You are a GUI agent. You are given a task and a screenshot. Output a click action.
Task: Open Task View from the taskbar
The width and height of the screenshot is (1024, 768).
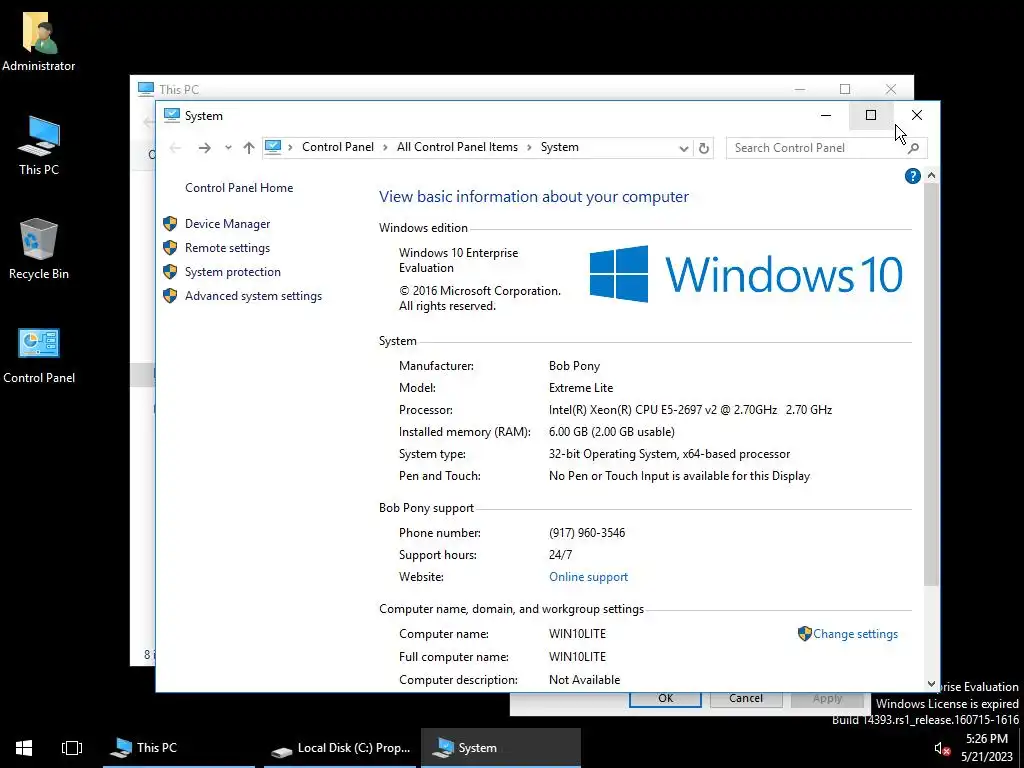[x=72, y=748]
